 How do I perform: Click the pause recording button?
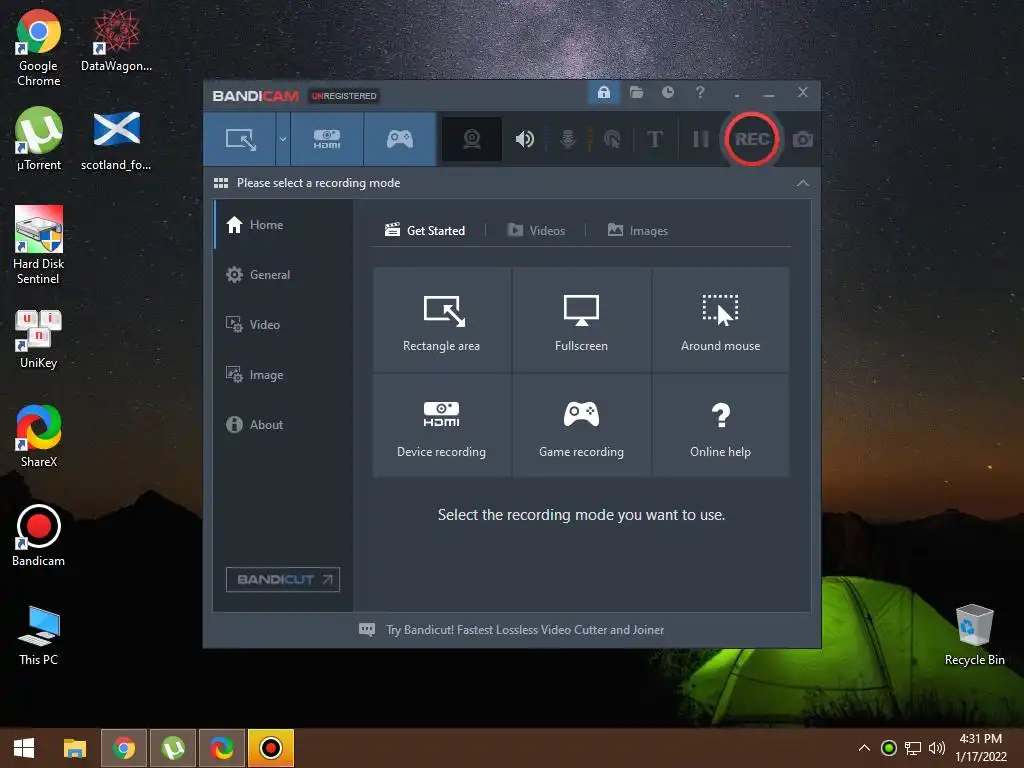(701, 139)
